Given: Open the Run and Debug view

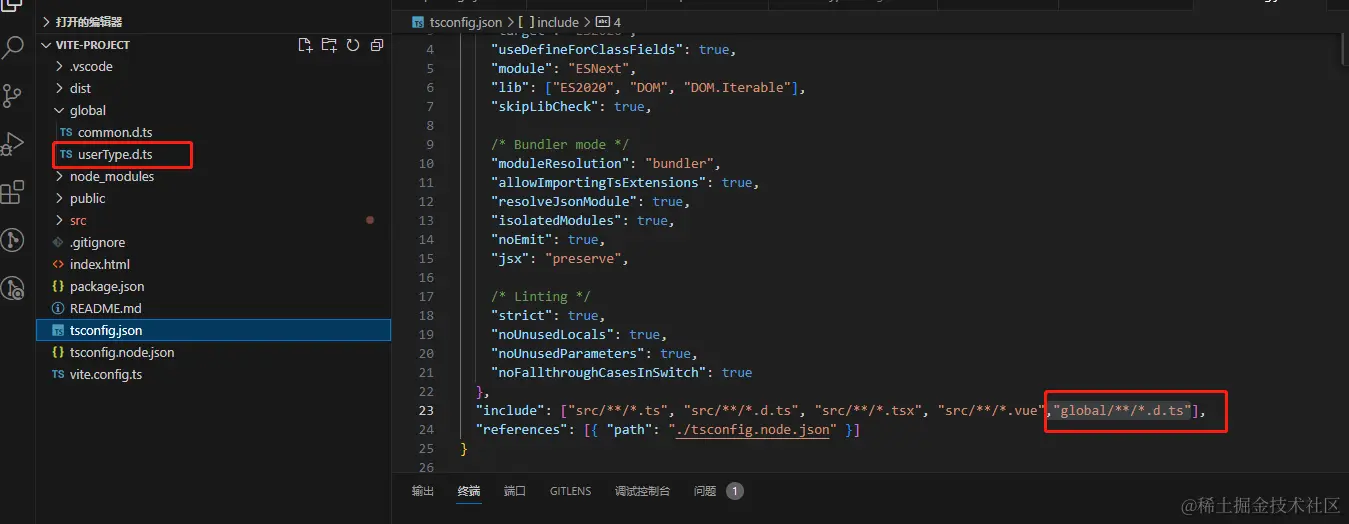Looking at the screenshot, I should [13, 144].
